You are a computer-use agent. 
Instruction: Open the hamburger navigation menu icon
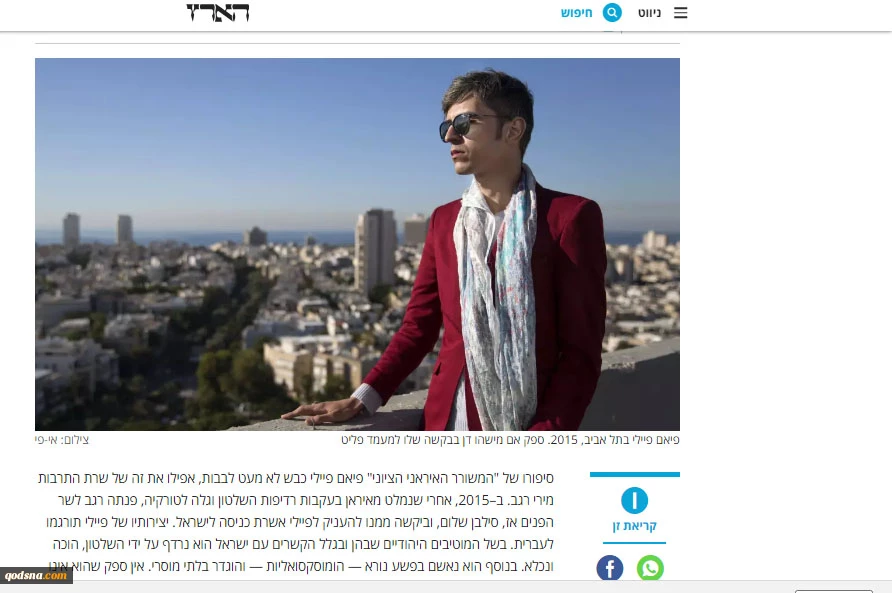coord(680,13)
